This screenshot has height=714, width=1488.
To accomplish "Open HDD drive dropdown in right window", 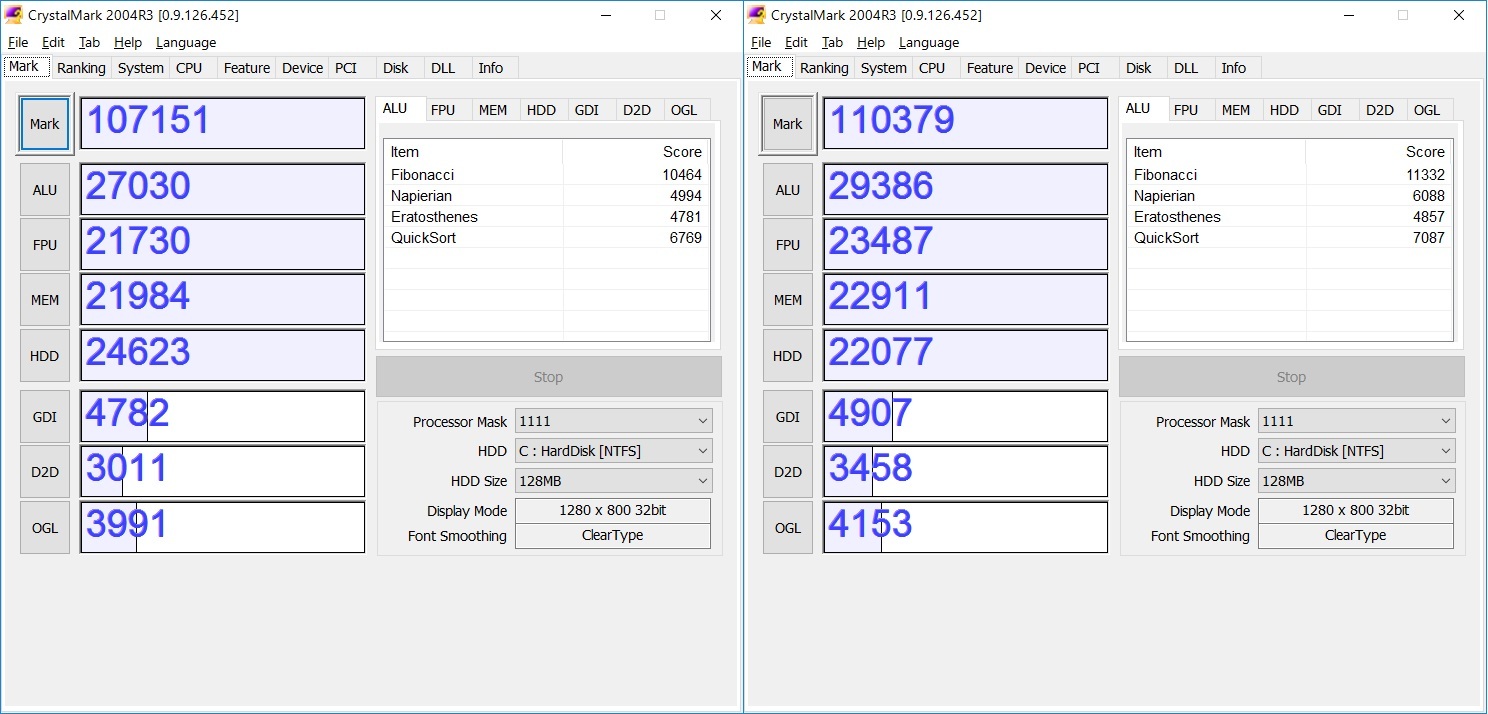I will (x=1356, y=451).
